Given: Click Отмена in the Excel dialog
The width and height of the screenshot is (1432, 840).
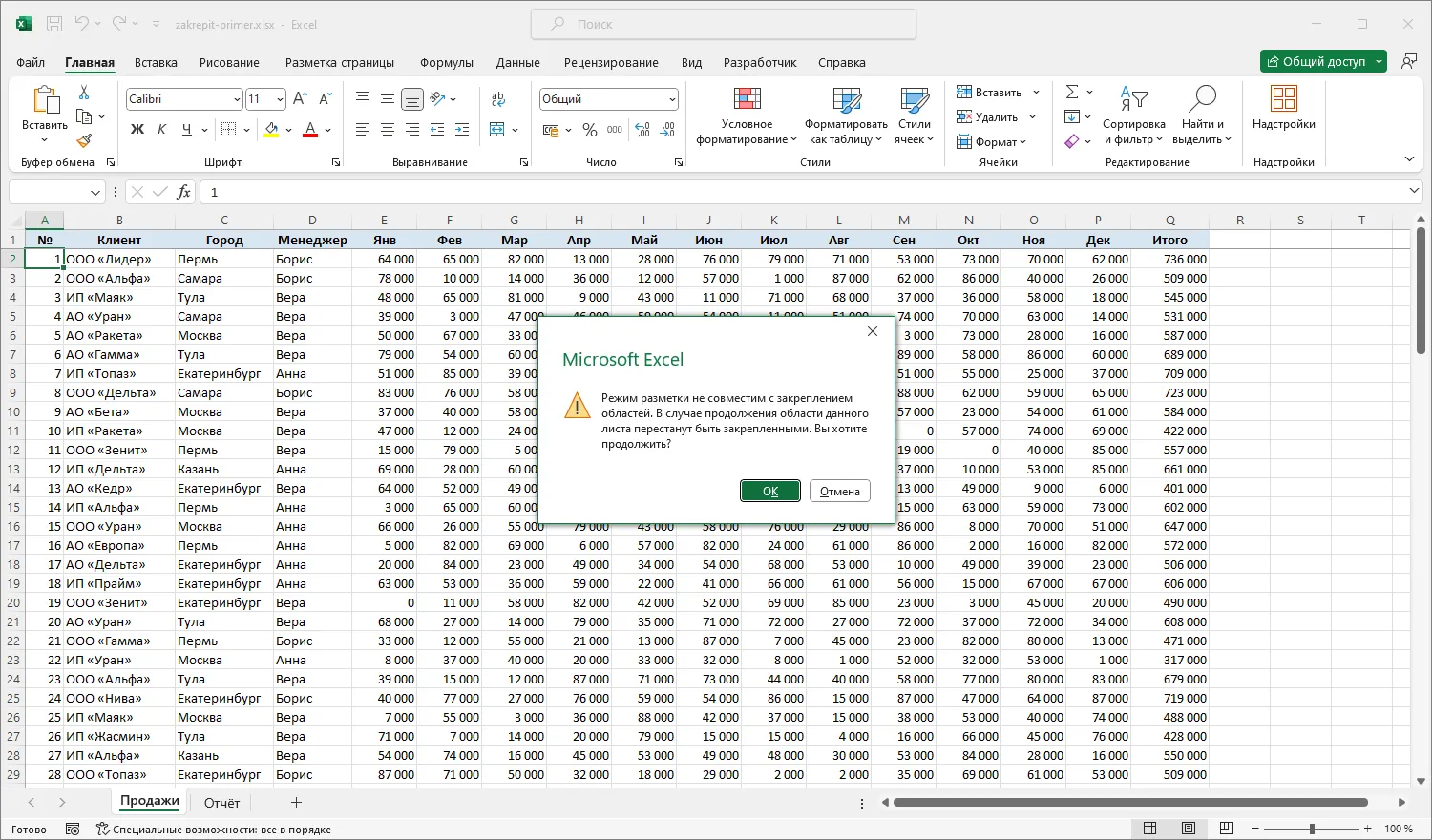Looking at the screenshot, I should tap(840, 491).
